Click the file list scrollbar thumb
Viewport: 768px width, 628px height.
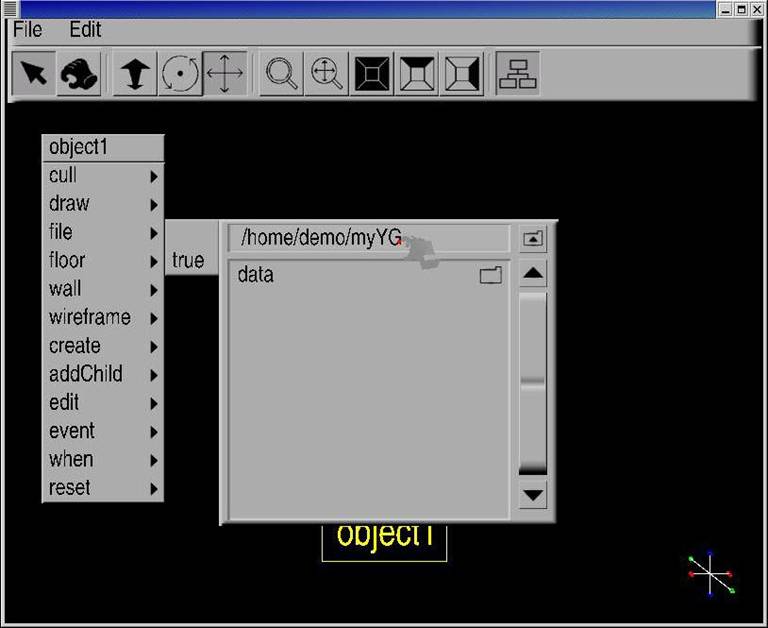point(533,383)
